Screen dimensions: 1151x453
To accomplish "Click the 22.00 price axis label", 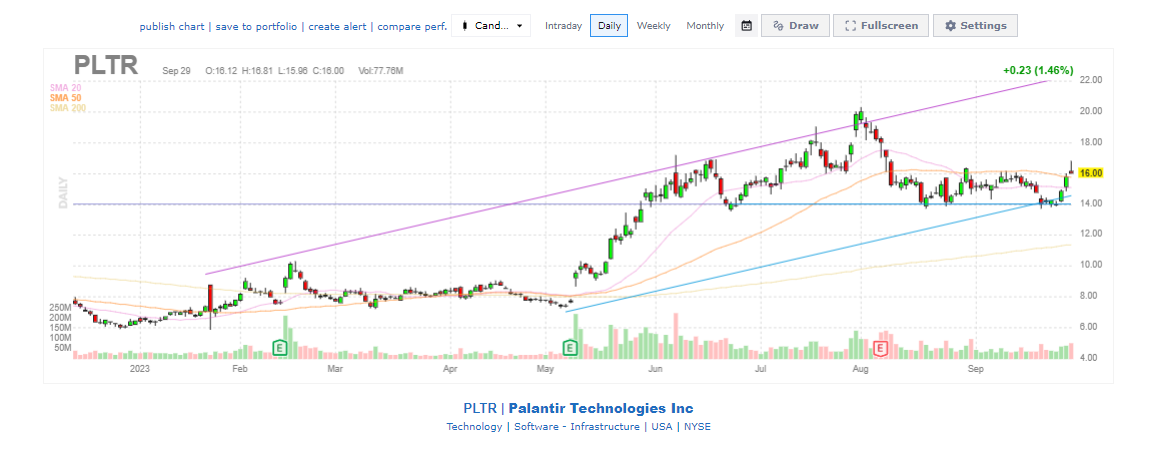I will click(x=1092, y=80).
